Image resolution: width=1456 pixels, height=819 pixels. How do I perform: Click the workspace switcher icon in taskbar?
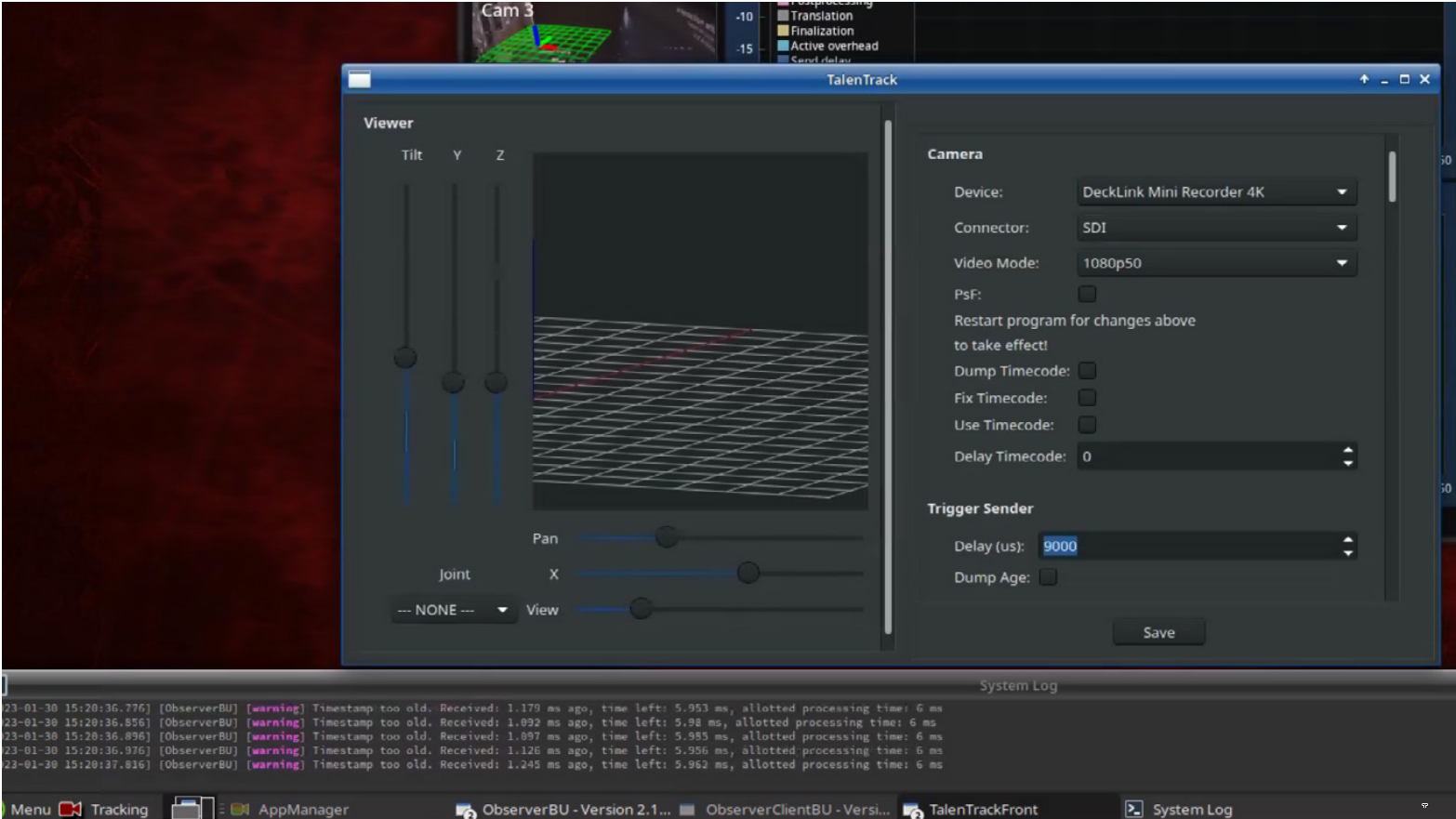point(192,808)
